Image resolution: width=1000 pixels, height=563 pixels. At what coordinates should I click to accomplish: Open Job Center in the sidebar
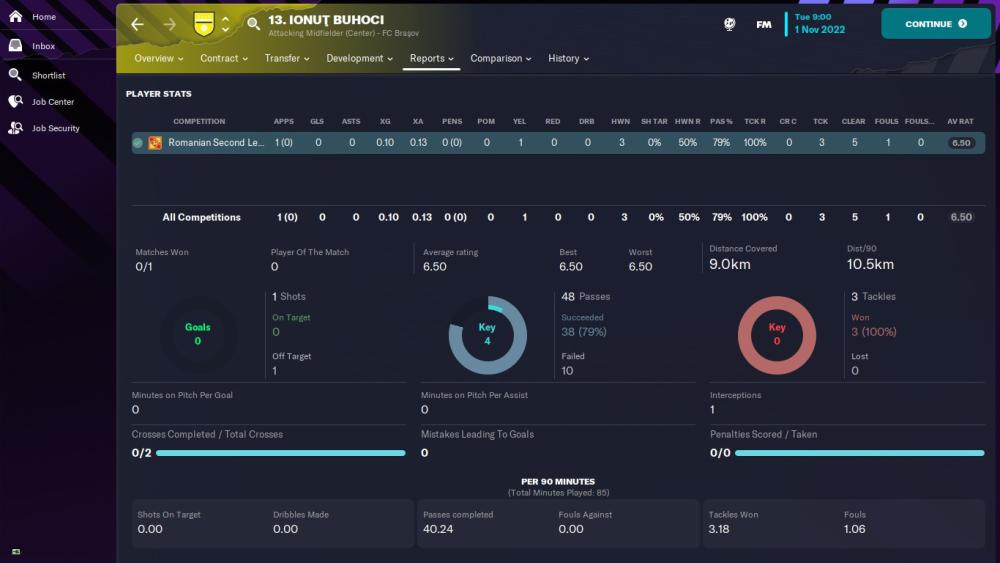(52, 102)
